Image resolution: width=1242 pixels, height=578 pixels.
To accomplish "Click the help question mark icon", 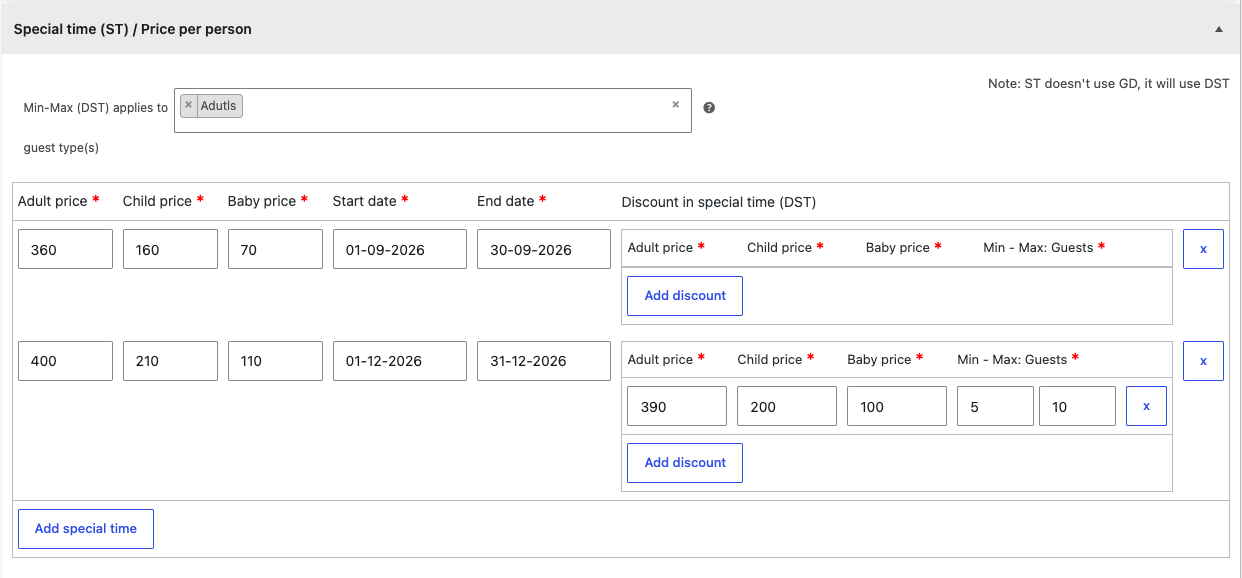I will [709, 108].
